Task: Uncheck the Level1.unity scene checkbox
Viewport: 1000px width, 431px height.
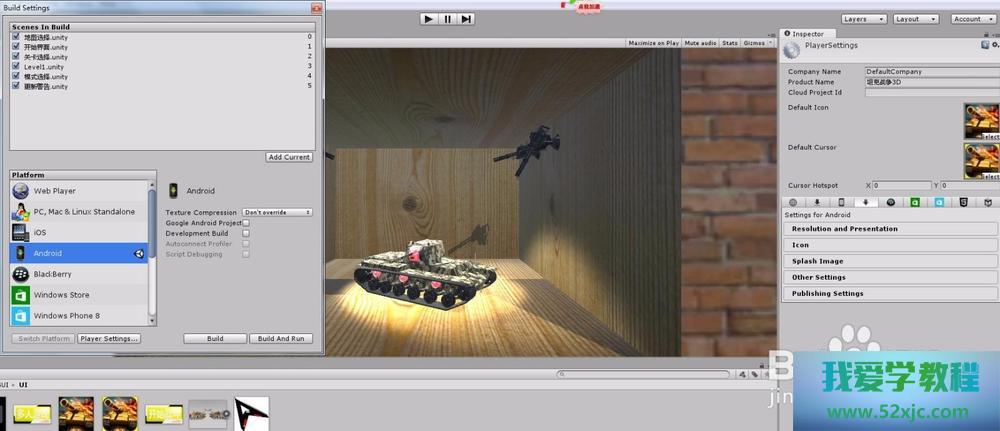Action: click(x=16, y=67)
